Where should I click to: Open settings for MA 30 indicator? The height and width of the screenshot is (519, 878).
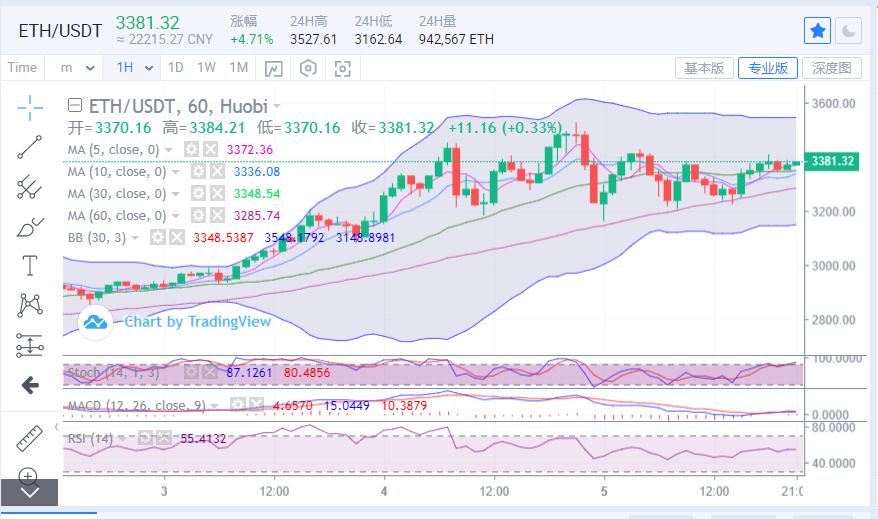coord(198,194)
